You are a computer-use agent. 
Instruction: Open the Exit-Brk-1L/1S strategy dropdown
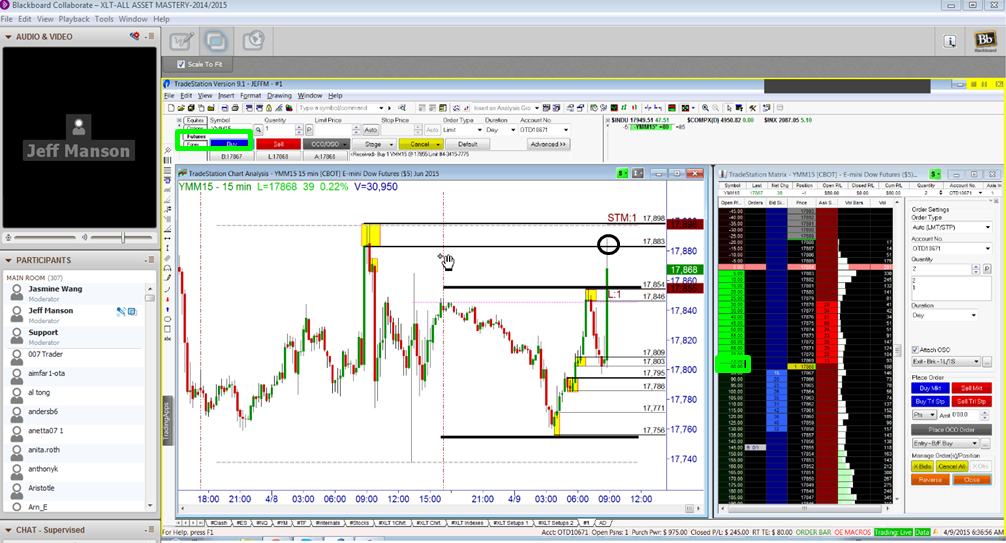(x=946, y=361)
